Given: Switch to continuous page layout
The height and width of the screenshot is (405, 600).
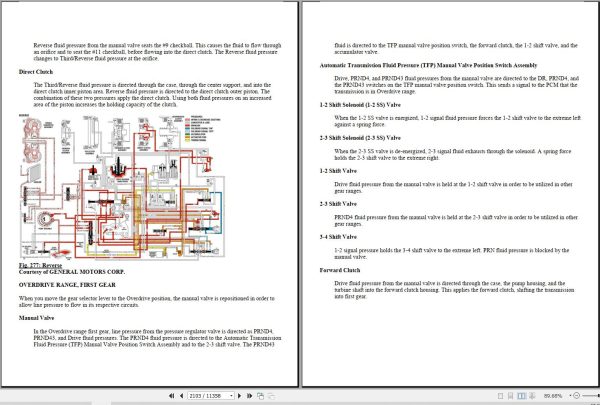Looking at the screenshot, I should click(510, 396).
